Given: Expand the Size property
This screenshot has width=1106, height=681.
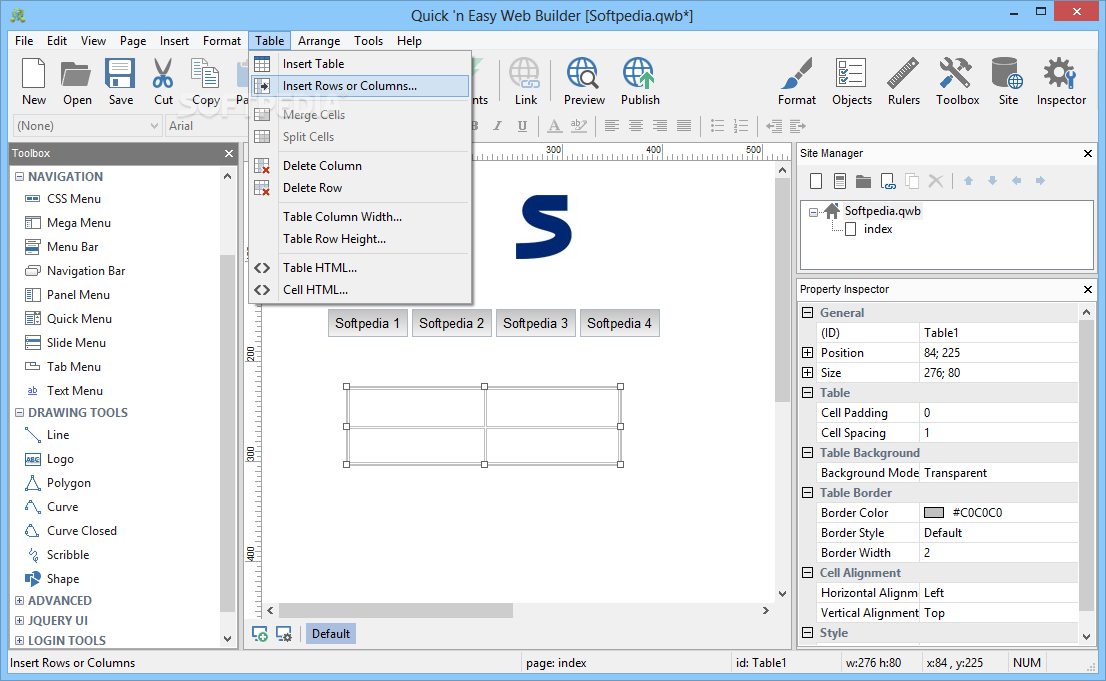Looking at the screenshot, I should (x=808, y=373).
